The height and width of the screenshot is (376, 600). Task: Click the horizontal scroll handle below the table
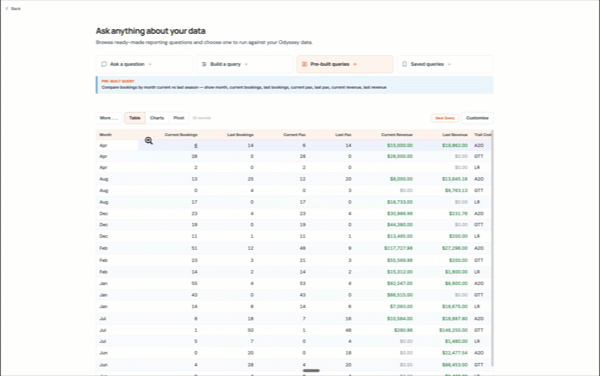[311, 370]
